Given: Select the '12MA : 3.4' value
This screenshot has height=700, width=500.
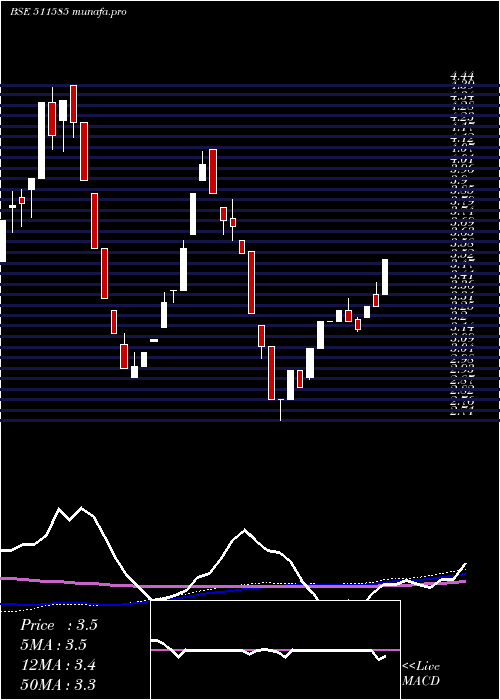Looking at the screenshot, I should (58, 665).
